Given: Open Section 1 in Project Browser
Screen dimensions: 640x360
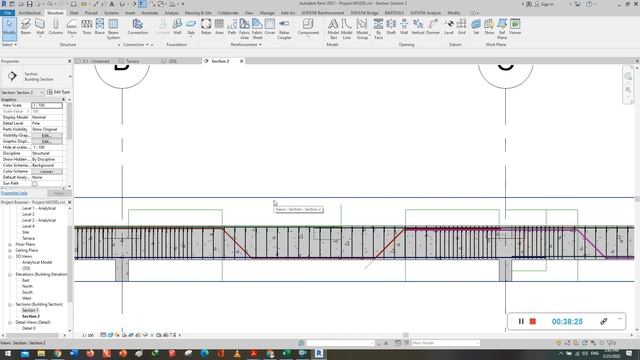Looking at the screenshot, I should (x=30, y=311).
